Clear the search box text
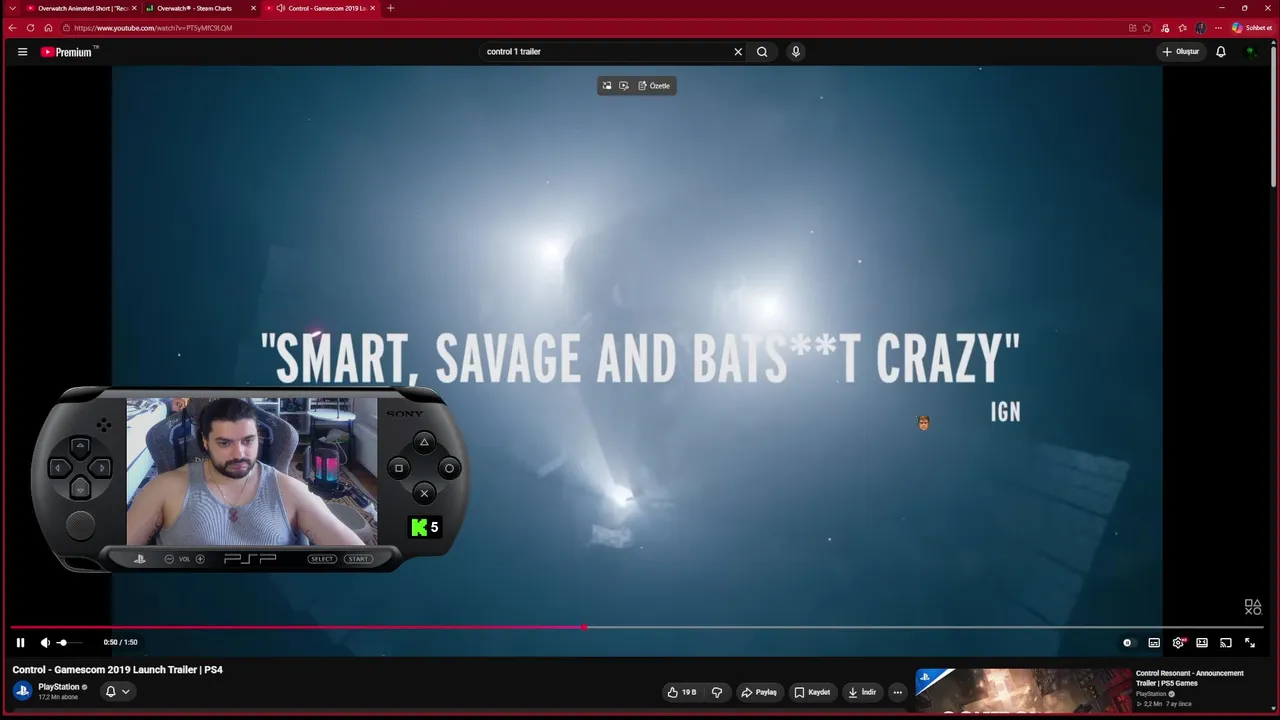This screenshot has width=1280, height=720. pos(738,52)
